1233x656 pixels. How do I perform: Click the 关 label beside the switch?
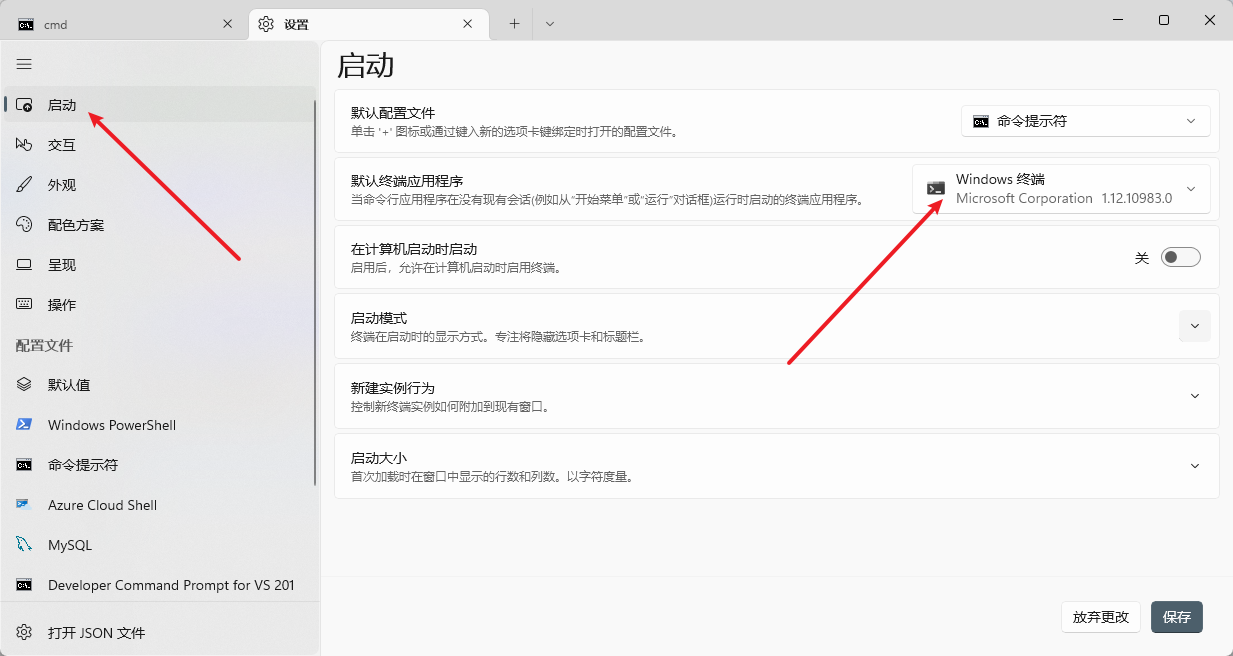[1142, 258]
